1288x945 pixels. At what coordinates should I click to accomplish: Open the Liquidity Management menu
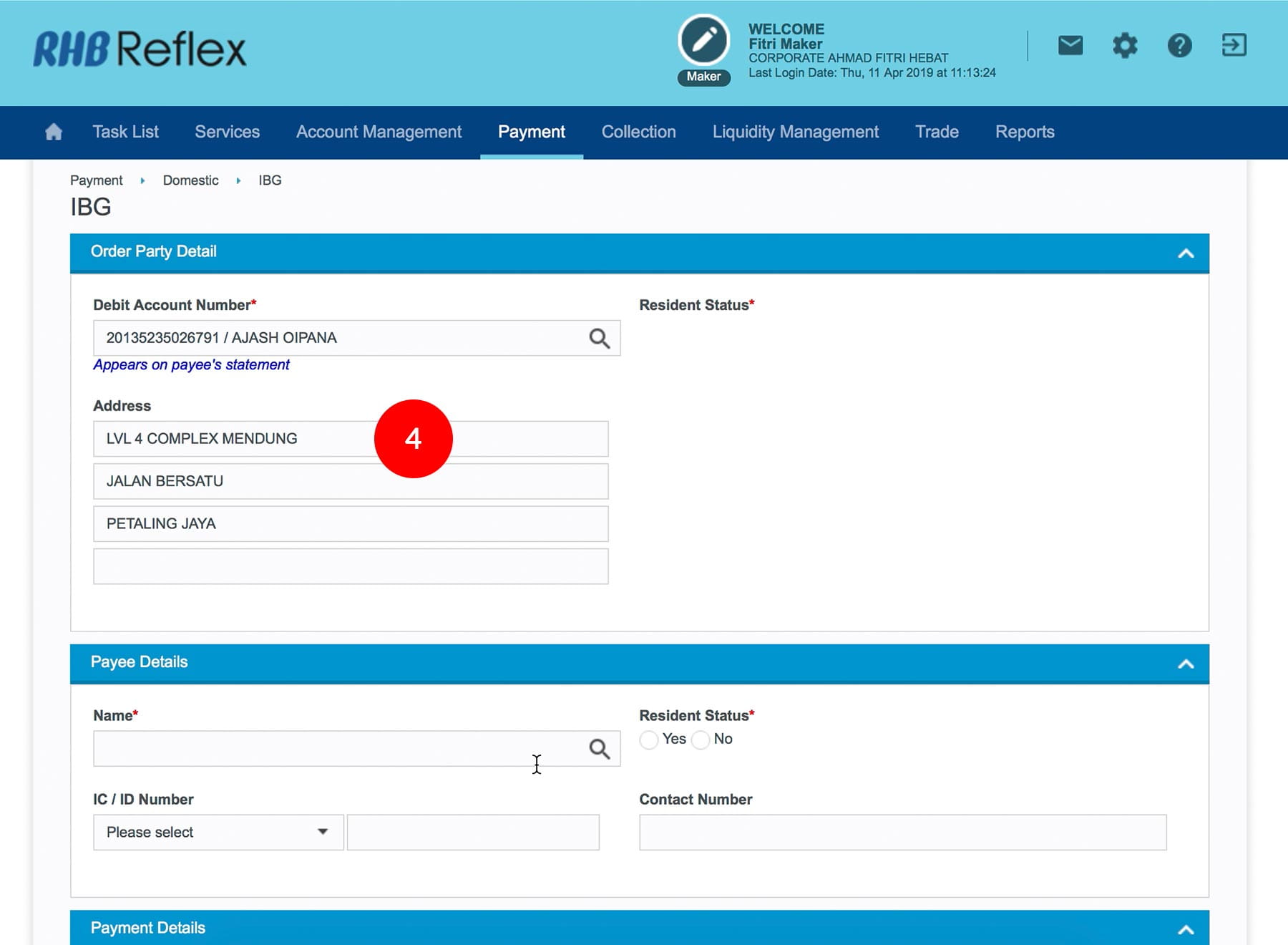tap(795, 132)
